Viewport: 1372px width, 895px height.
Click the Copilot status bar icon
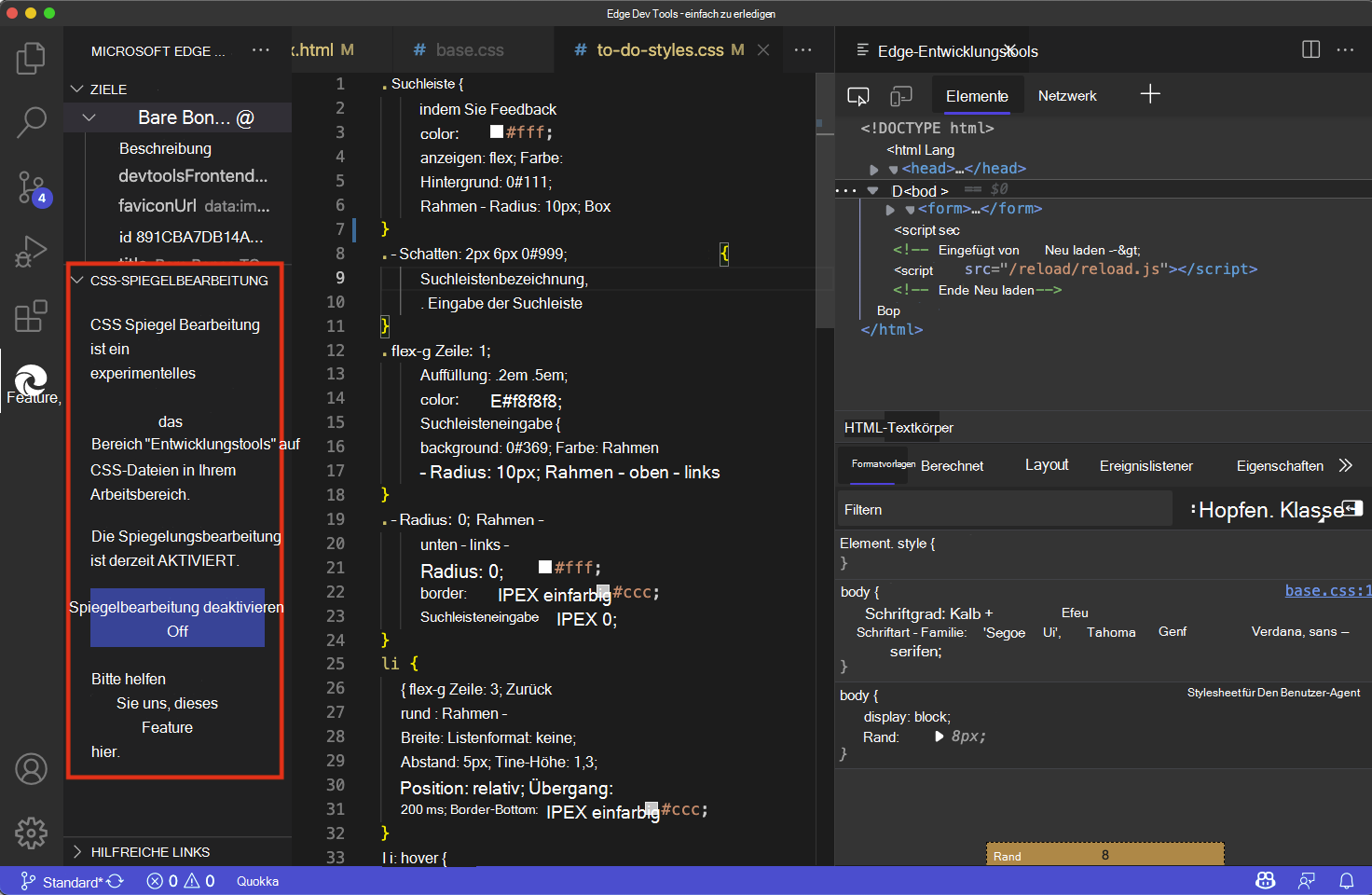[x=1265, y=880]
